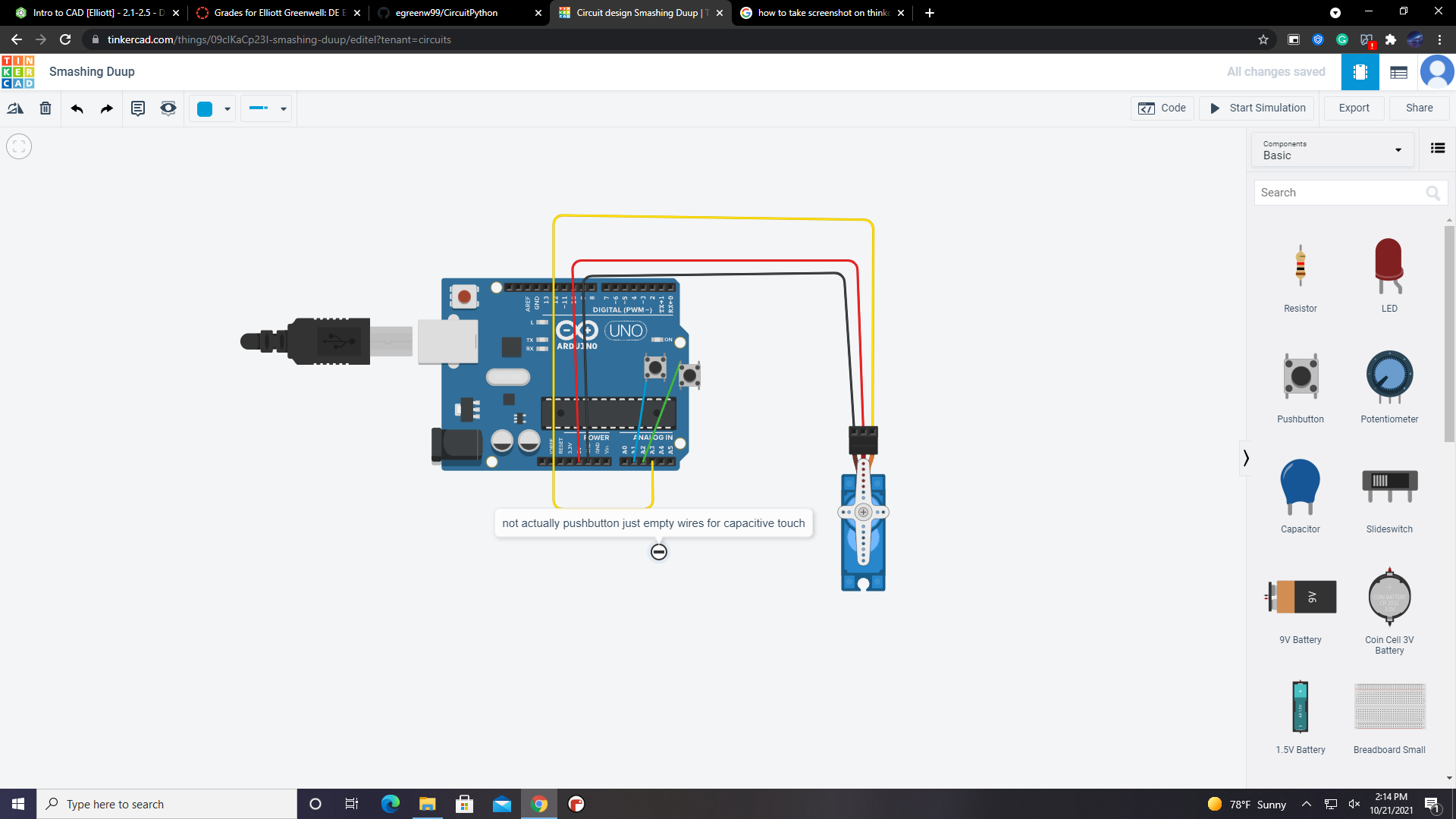Select the Coin Cell 3V Battery
1456x819 pixels.
click(x=1389, y=610)
